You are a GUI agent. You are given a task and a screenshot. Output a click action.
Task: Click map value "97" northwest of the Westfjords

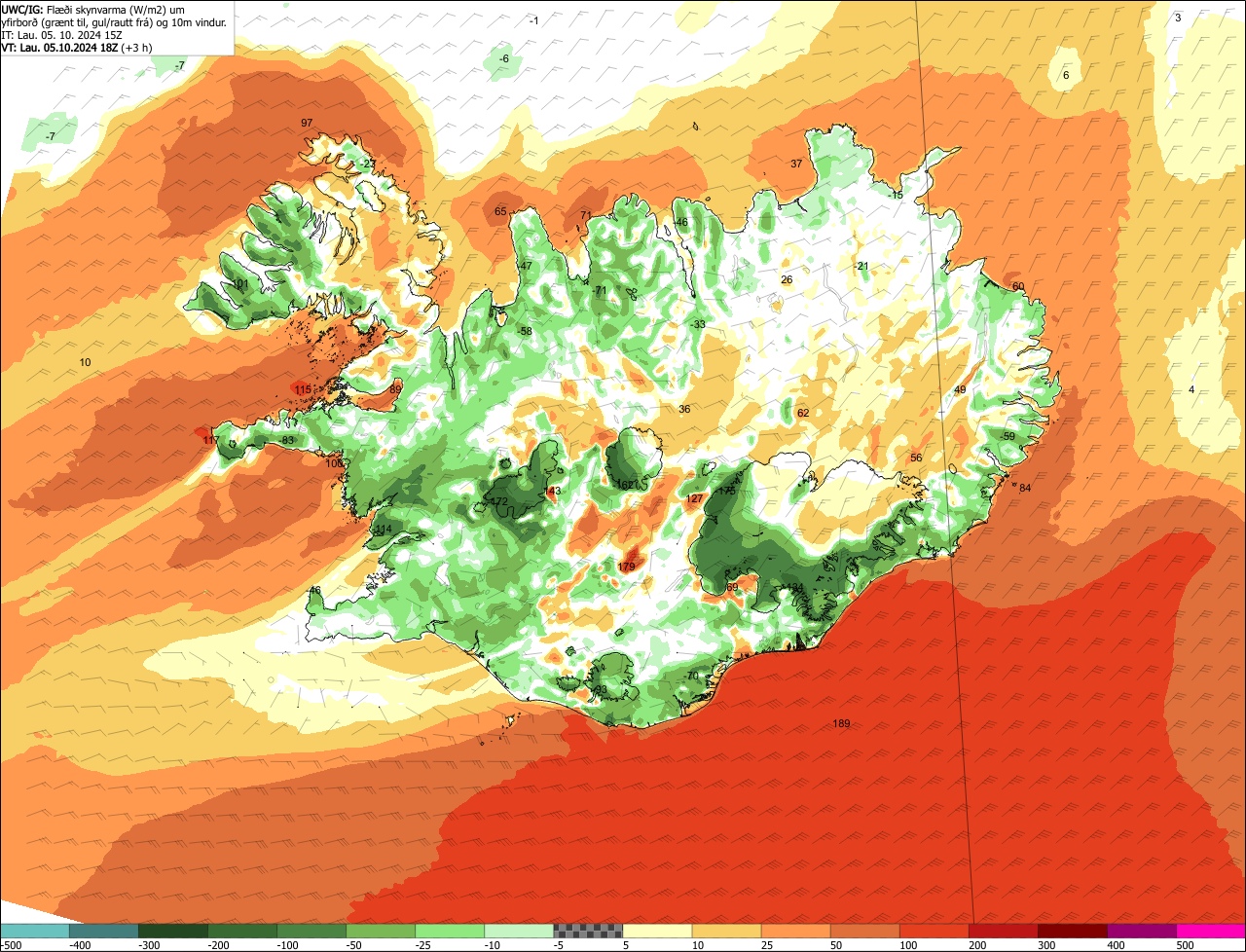point(307,123)
